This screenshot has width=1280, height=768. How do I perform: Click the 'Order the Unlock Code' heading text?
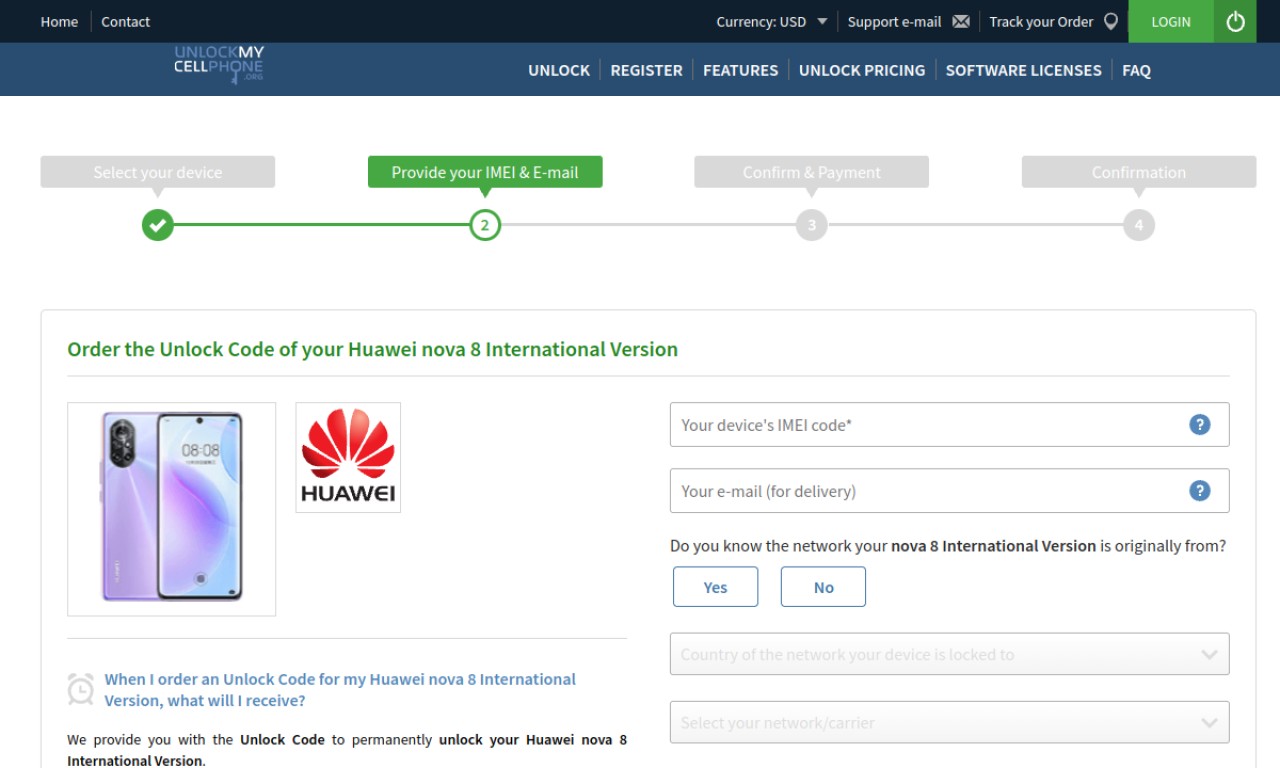coord(372,349)
